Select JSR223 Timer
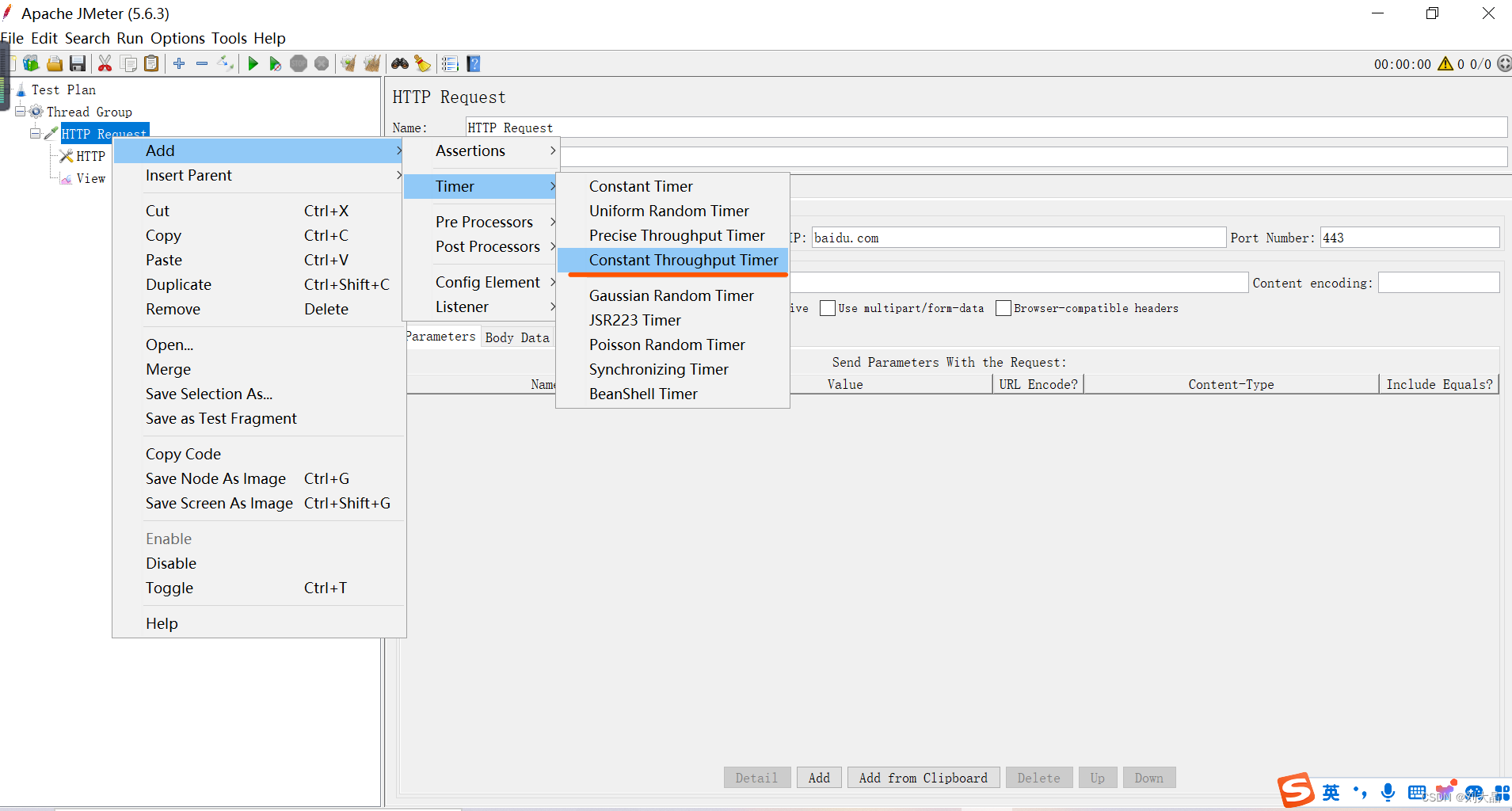Viewport: 1512px width, 811px height. [x=673, y=320]
